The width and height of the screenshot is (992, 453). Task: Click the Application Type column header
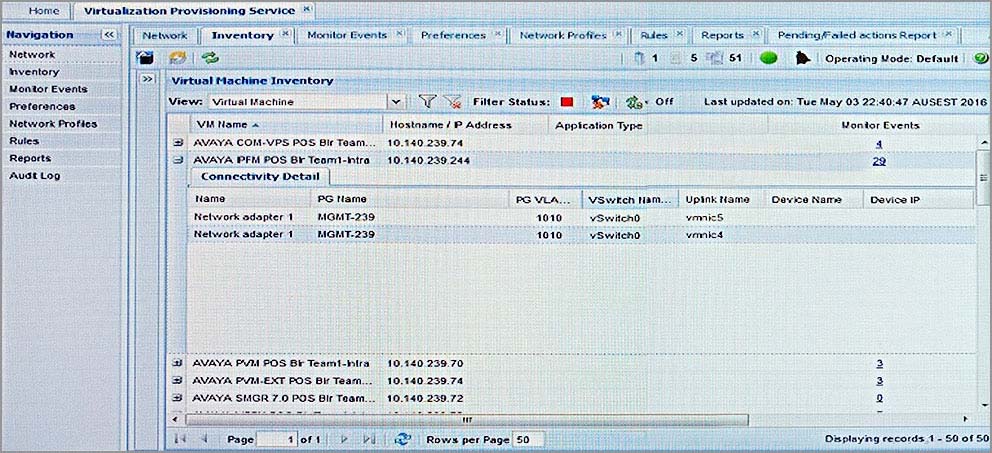[658, 125]
